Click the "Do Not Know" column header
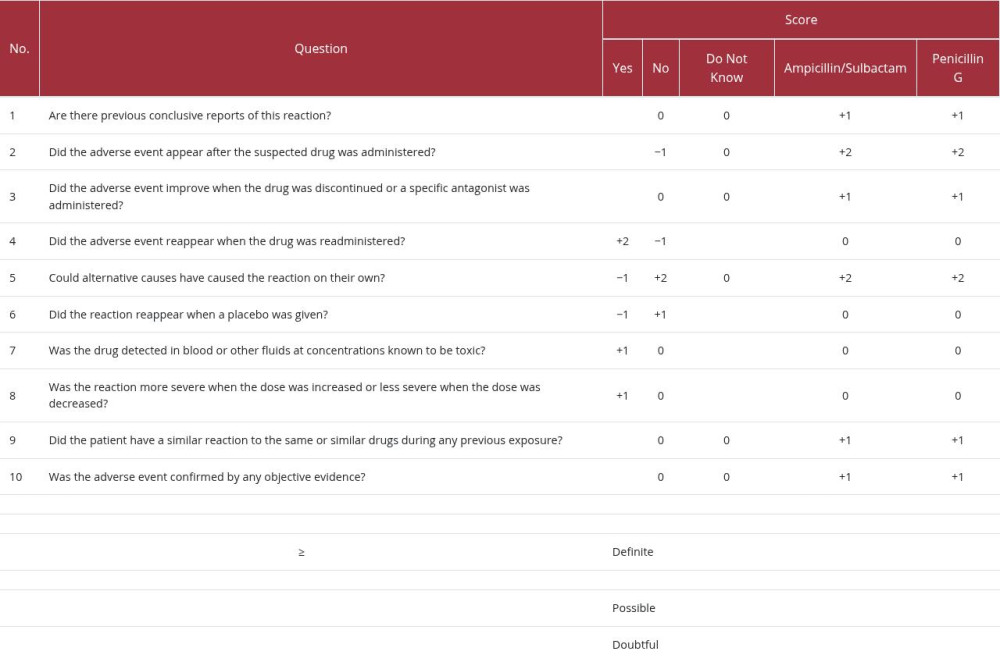Viewport: 1000px width, 662px height. click(726, 68)
